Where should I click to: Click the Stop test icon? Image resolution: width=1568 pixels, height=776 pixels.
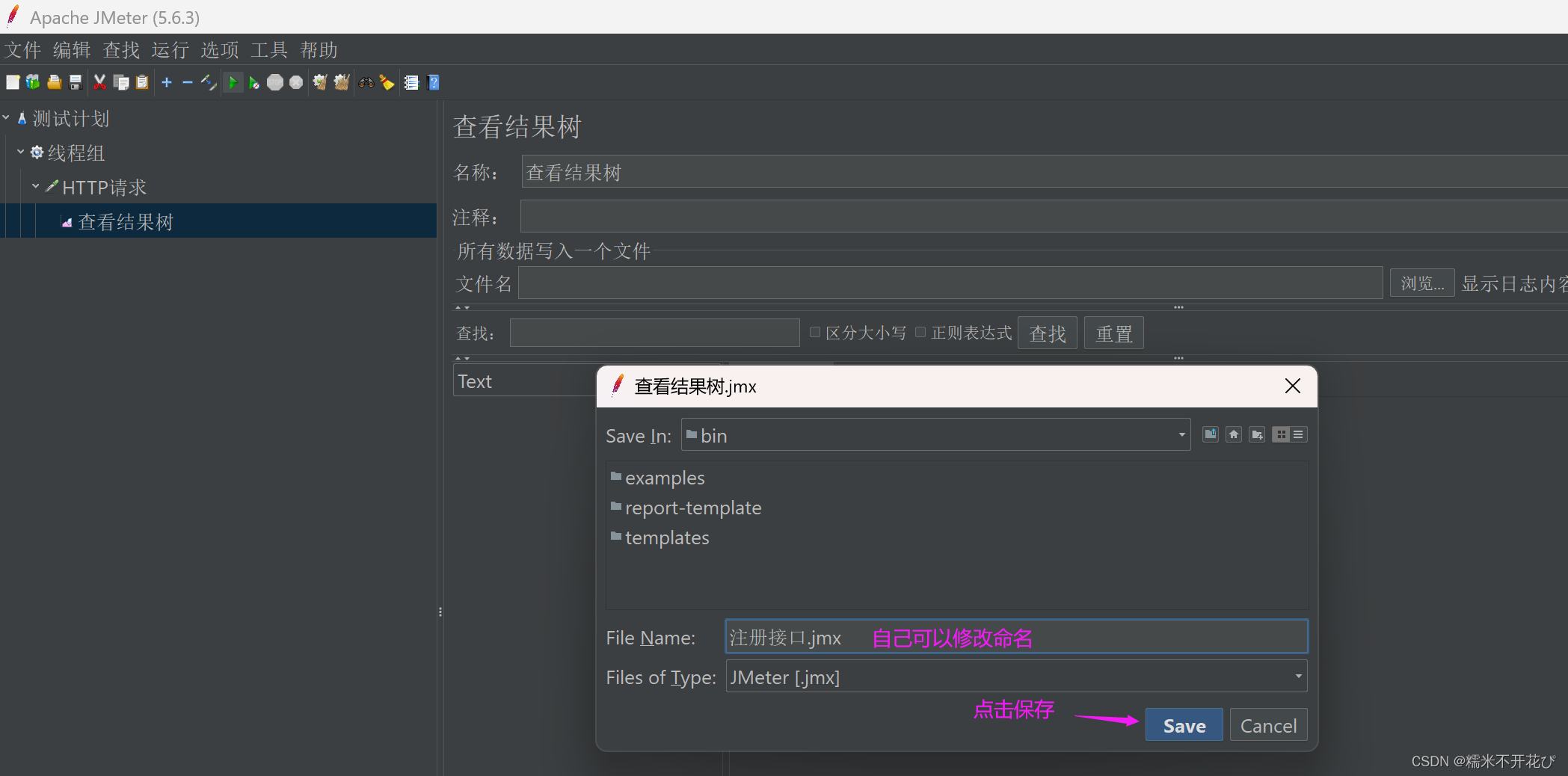(x=275, y=82)
